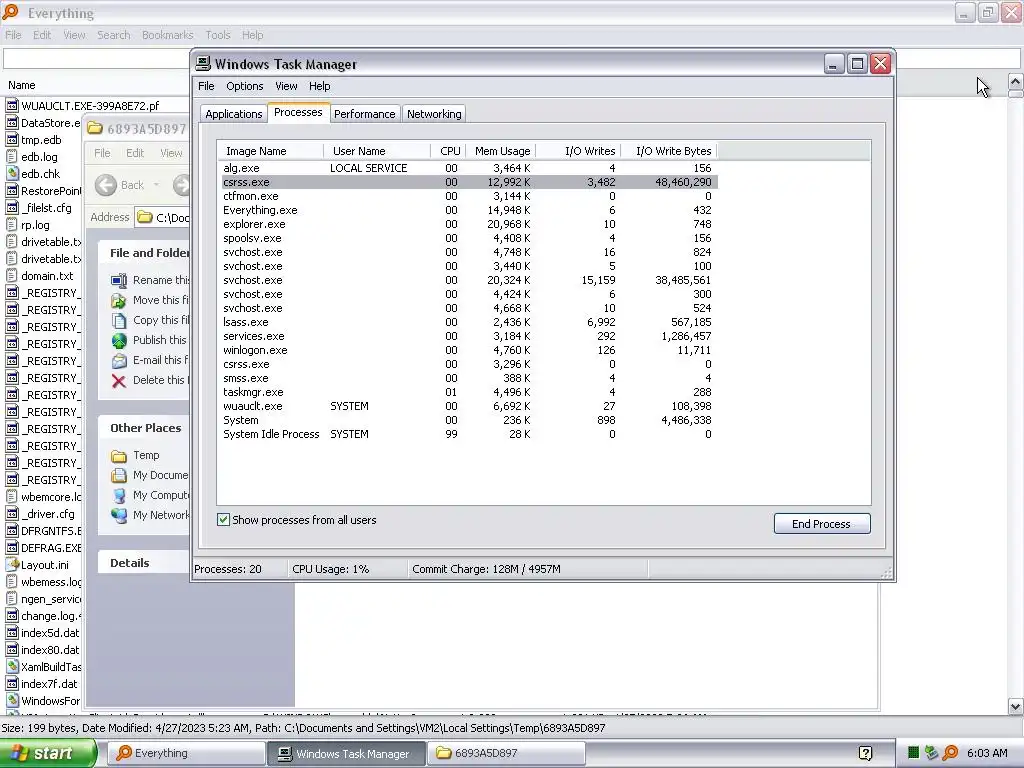The image size is (1024, 768).
Task: Click Rename this file icon in Explorer
Action: point(119,280)
